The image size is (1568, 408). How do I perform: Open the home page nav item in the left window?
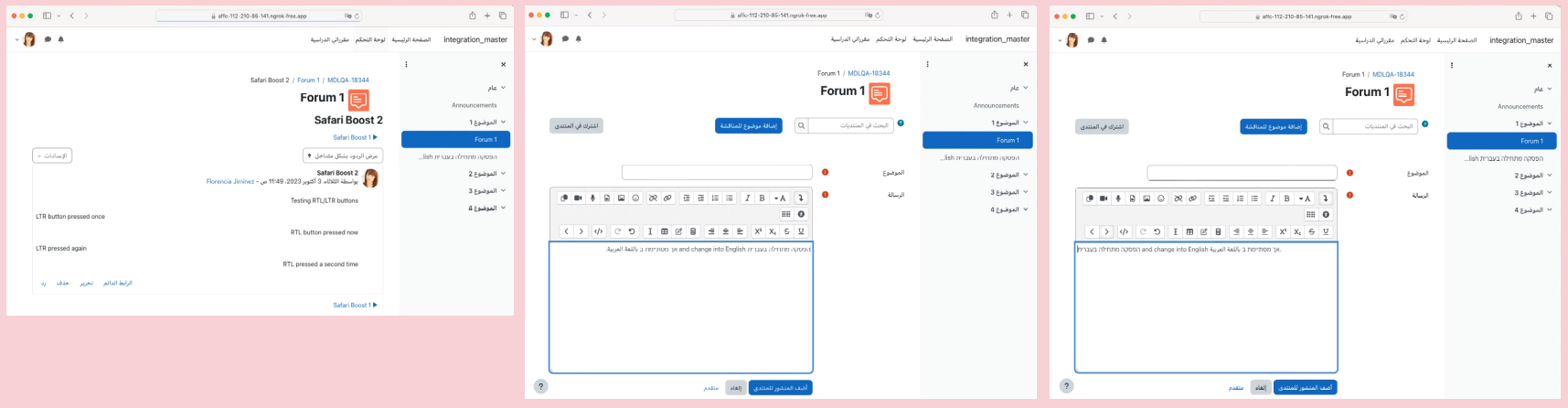point(411,40)
